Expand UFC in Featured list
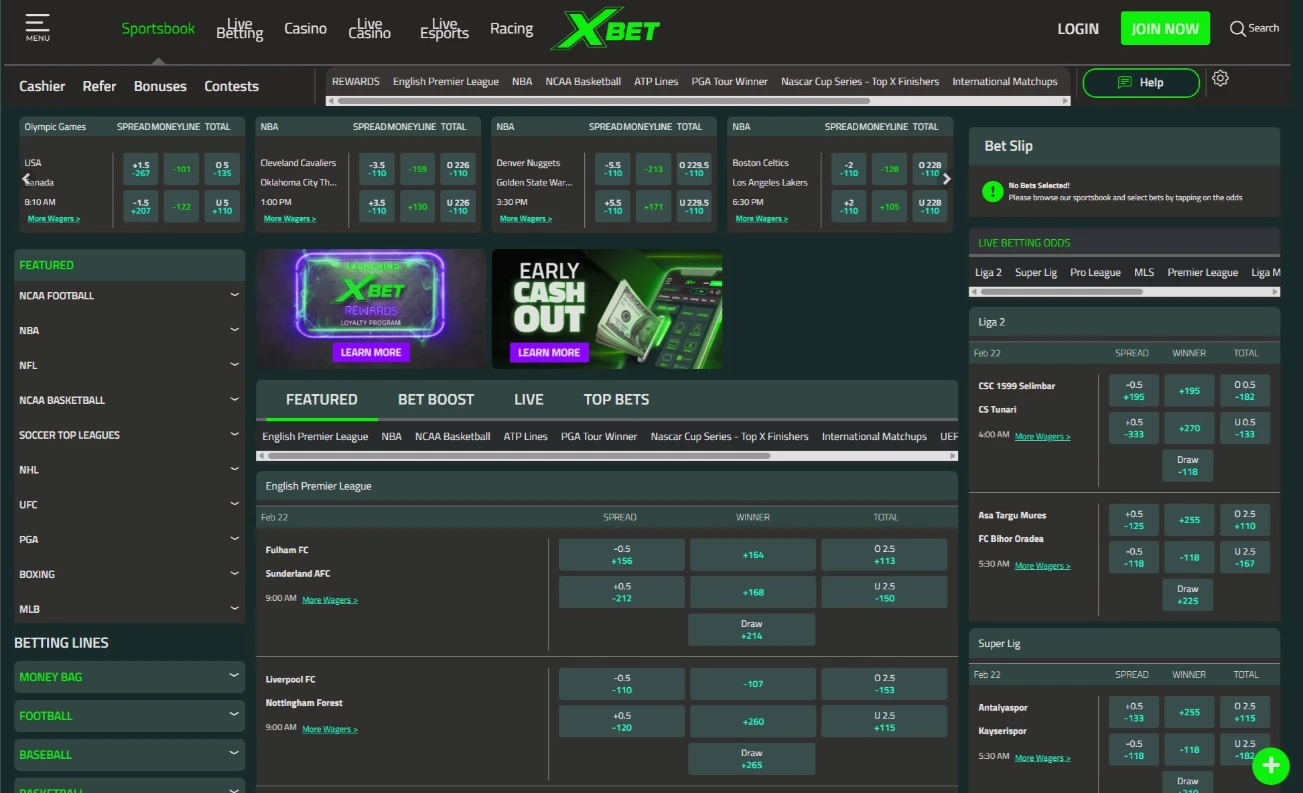Image resolution: width=1303 pixels, height=793 pixels. click(x=130, y=504)
